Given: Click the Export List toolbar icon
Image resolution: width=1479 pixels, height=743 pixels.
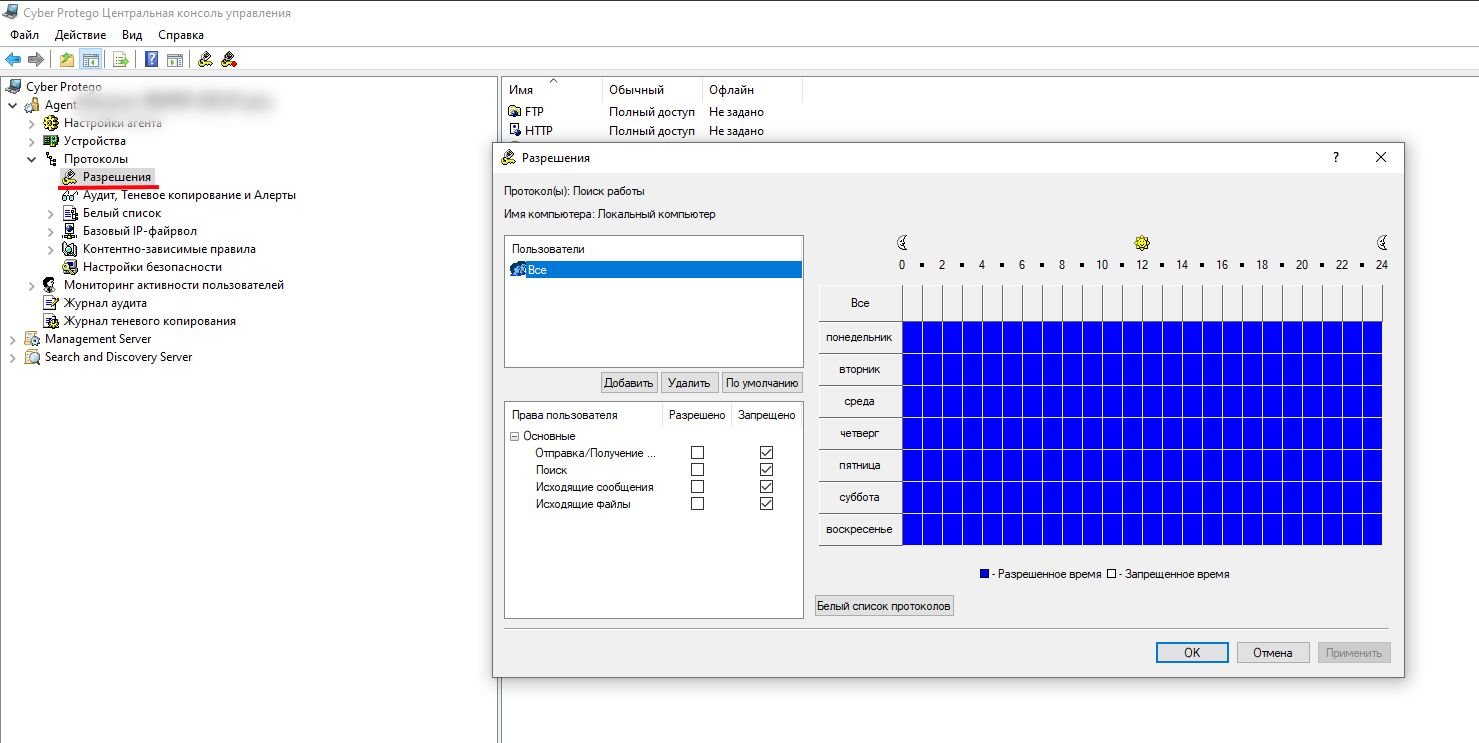Looking at the screenshot, I should click(x=120, y=60).
